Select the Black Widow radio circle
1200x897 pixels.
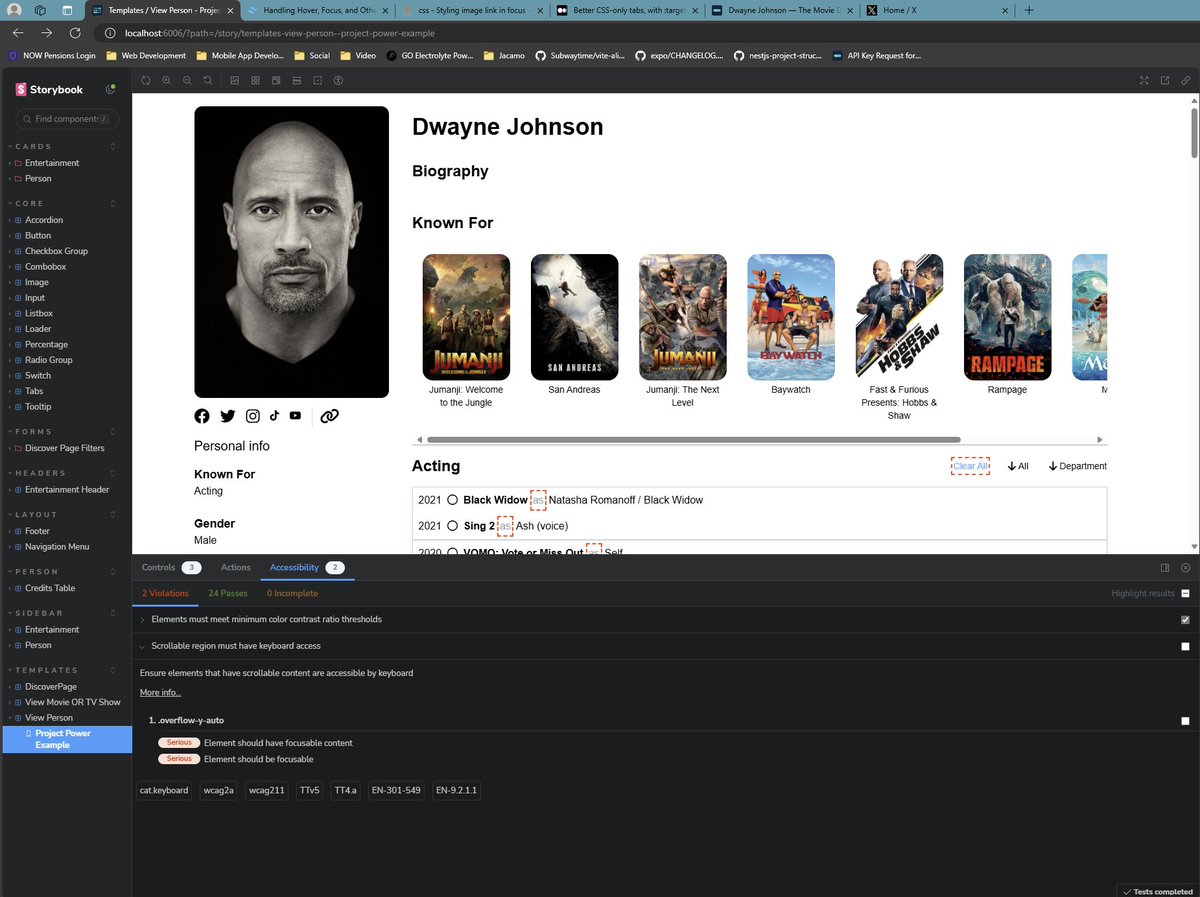coord(453,500)
